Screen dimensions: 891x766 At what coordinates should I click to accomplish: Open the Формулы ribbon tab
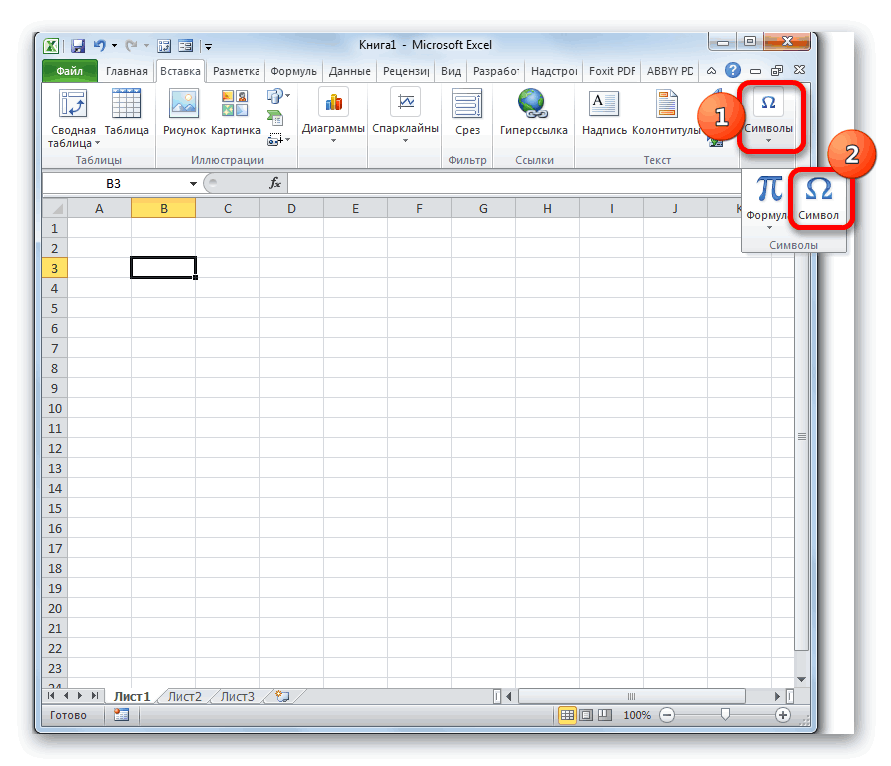[293, 71]
